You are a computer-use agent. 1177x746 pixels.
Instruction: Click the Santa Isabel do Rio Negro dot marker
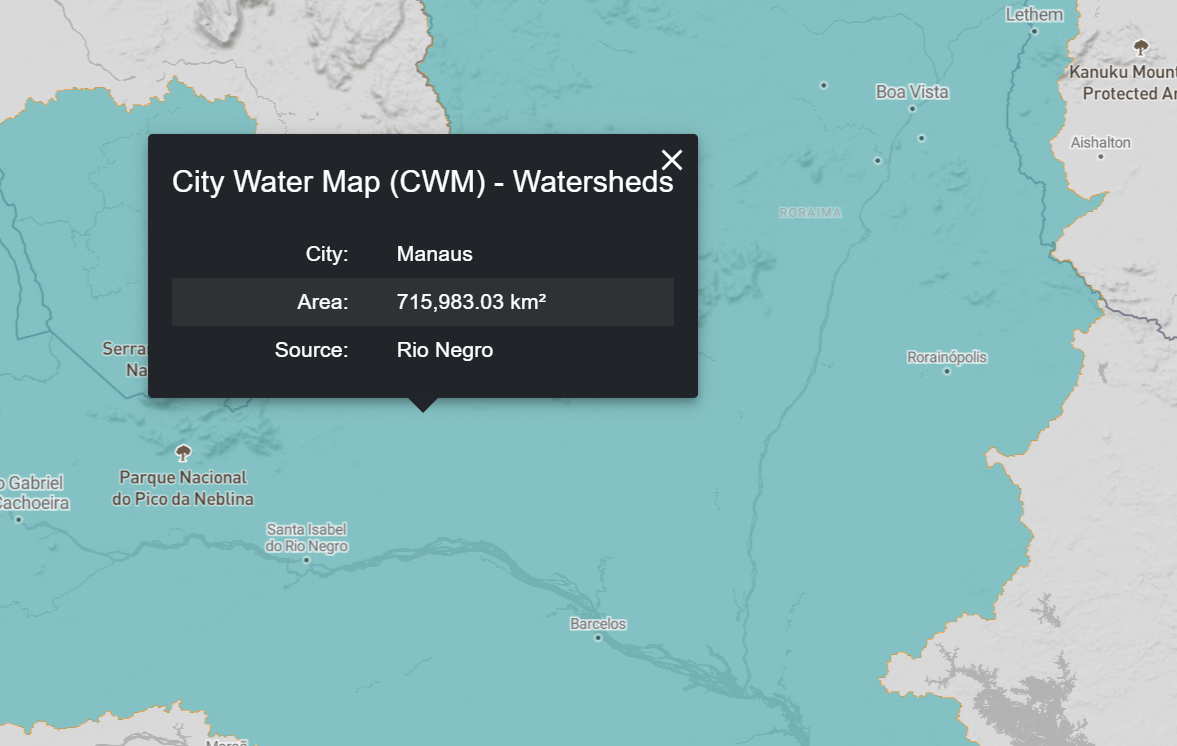(x=306, y=560)
